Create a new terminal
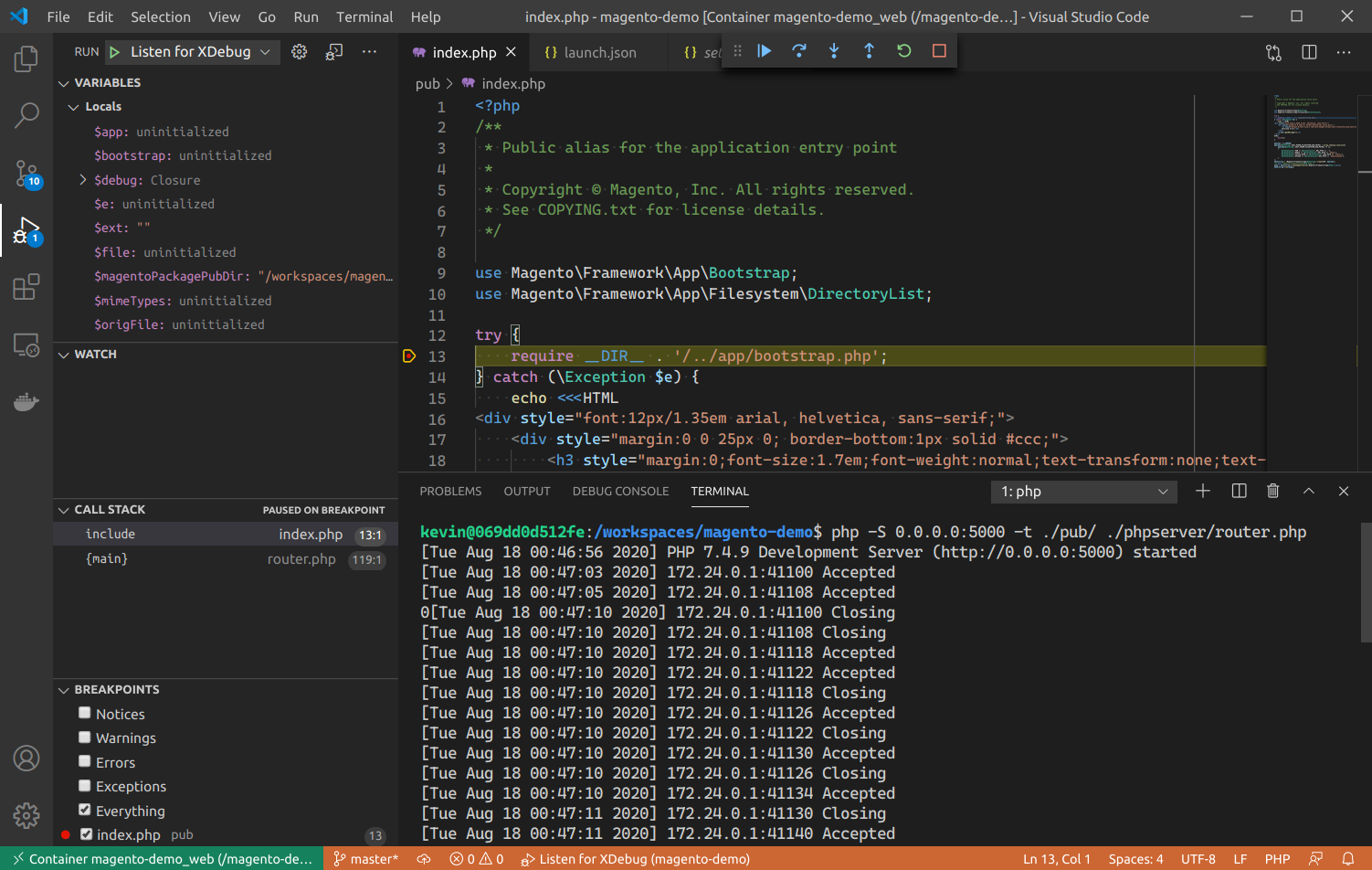The width and height of the screenshot is (1372, 870). [1203, 491]
